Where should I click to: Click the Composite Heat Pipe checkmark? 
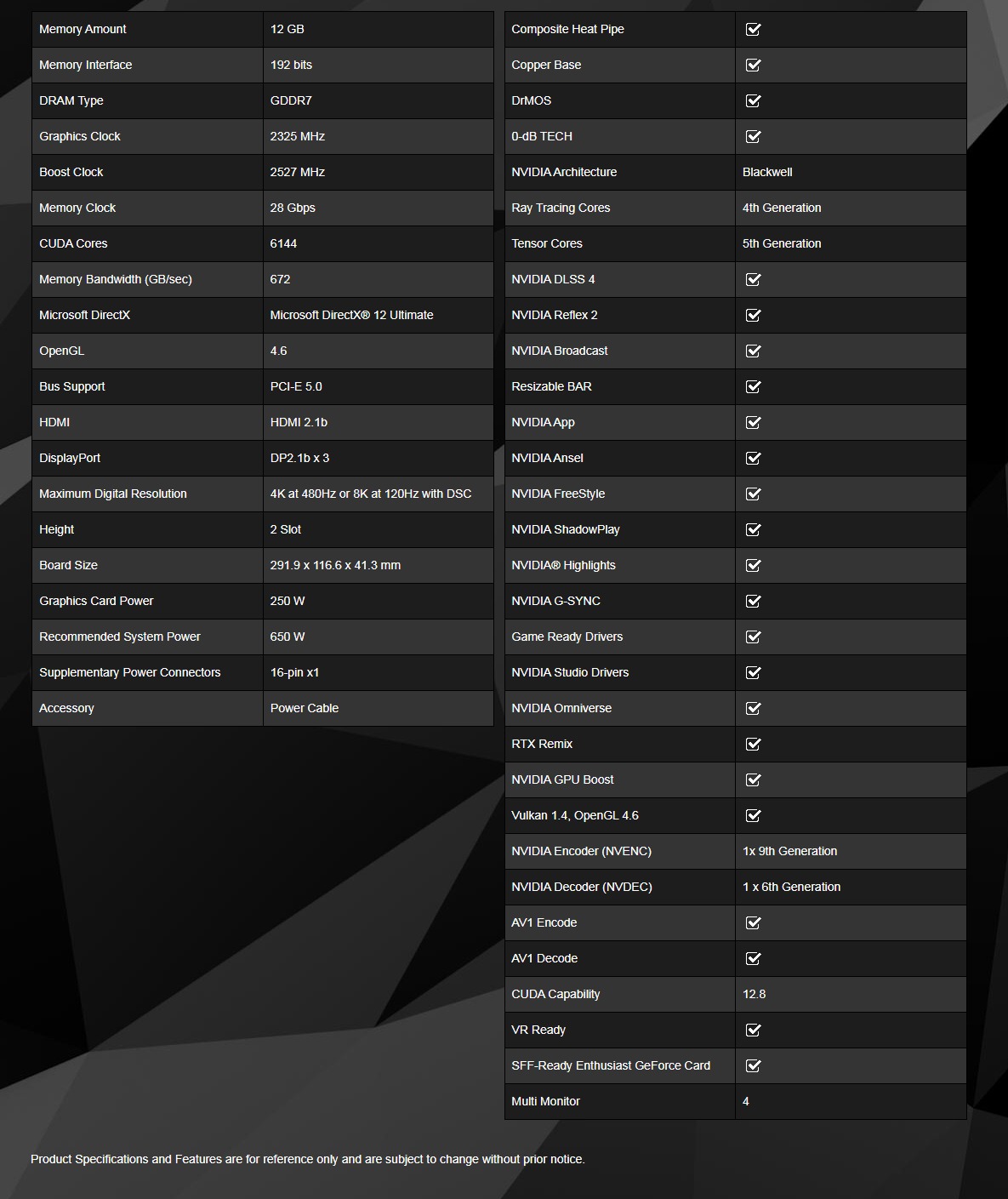click(x=753, y=29)
